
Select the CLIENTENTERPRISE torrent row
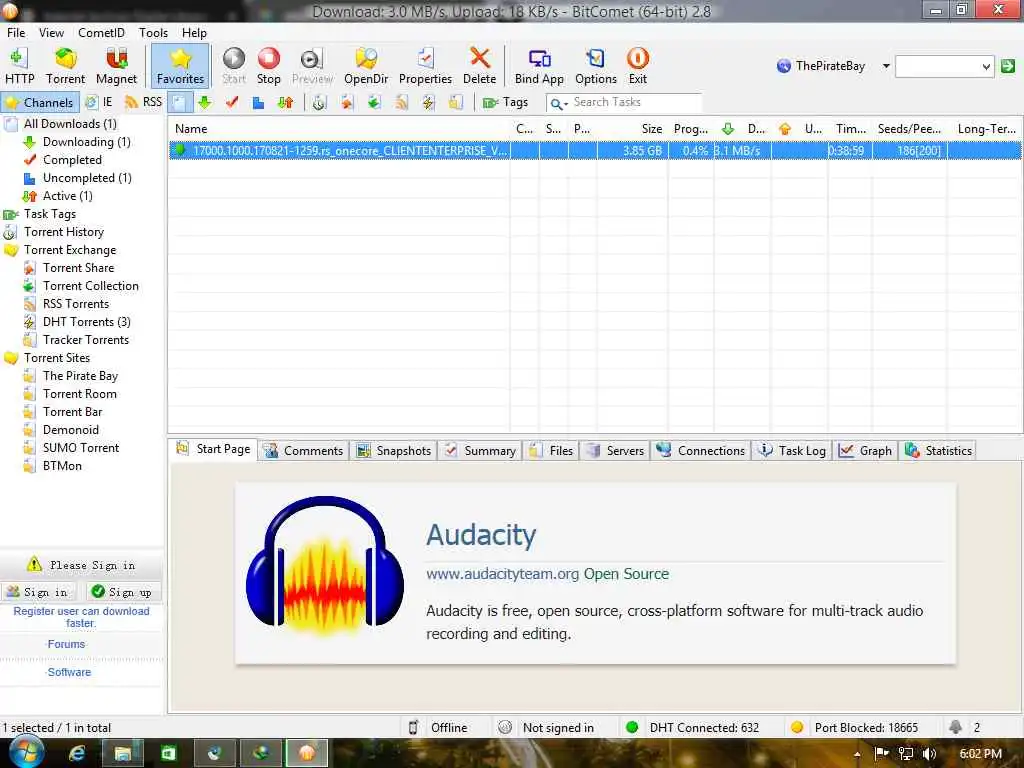(x=594, y=151)
